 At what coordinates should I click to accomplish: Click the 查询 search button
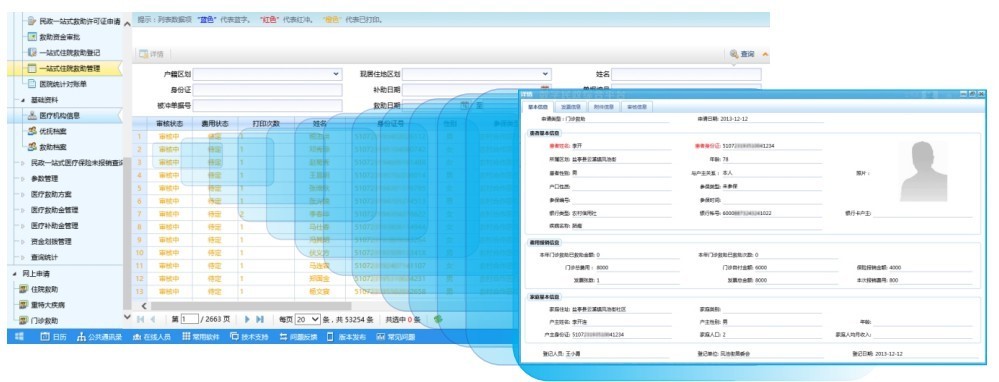pyautogui.click(x=742, y=55)
